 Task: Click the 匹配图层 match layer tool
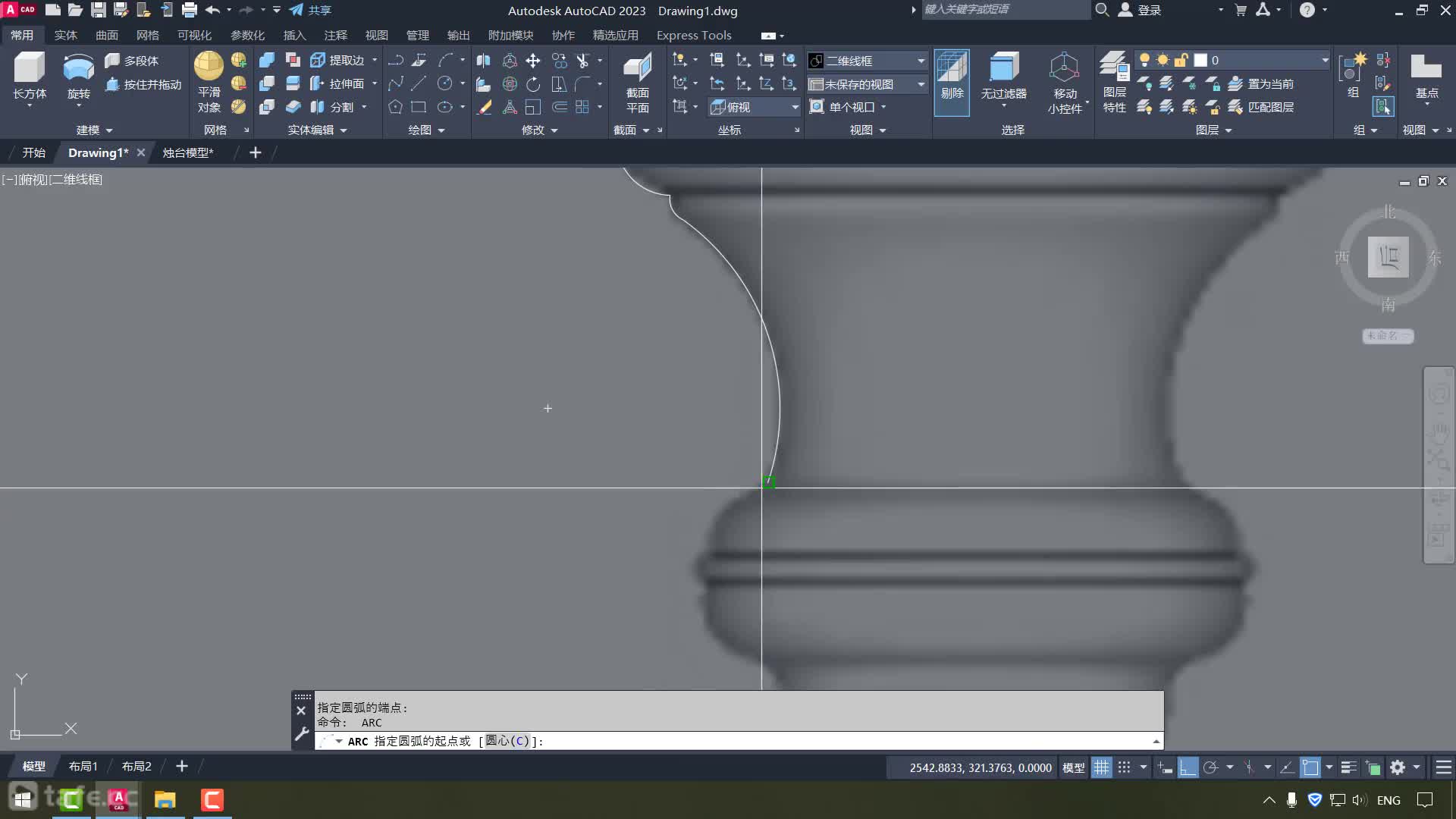(1260, 107)
